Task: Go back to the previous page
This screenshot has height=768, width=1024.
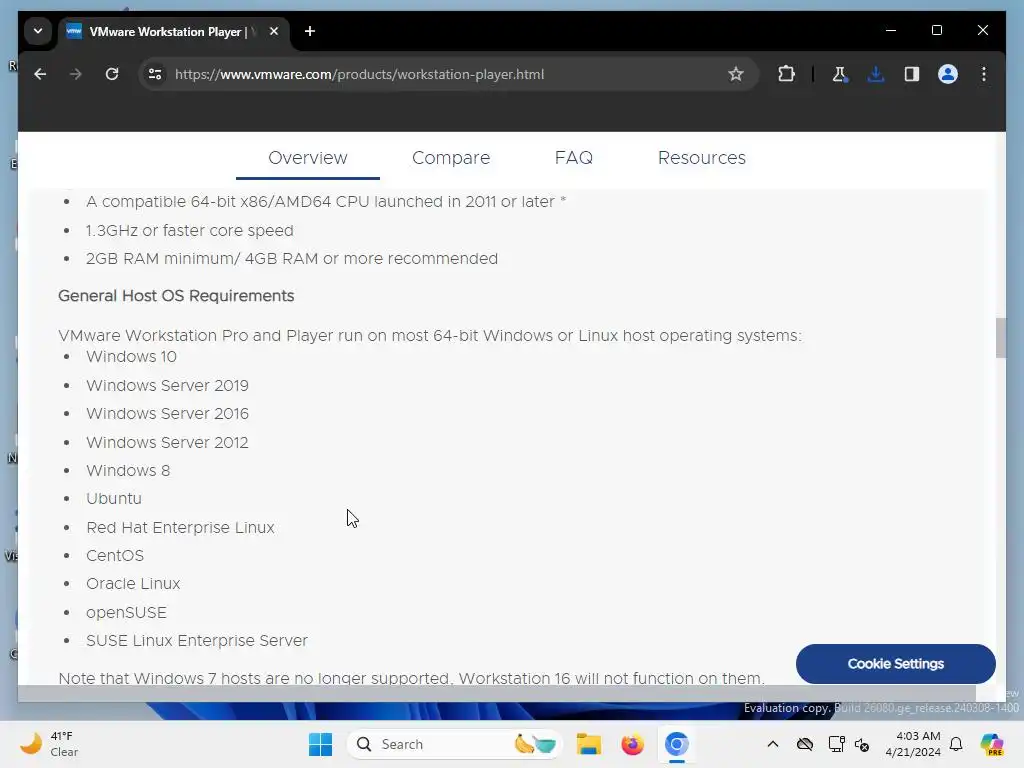Action: [x=40, y=74]
